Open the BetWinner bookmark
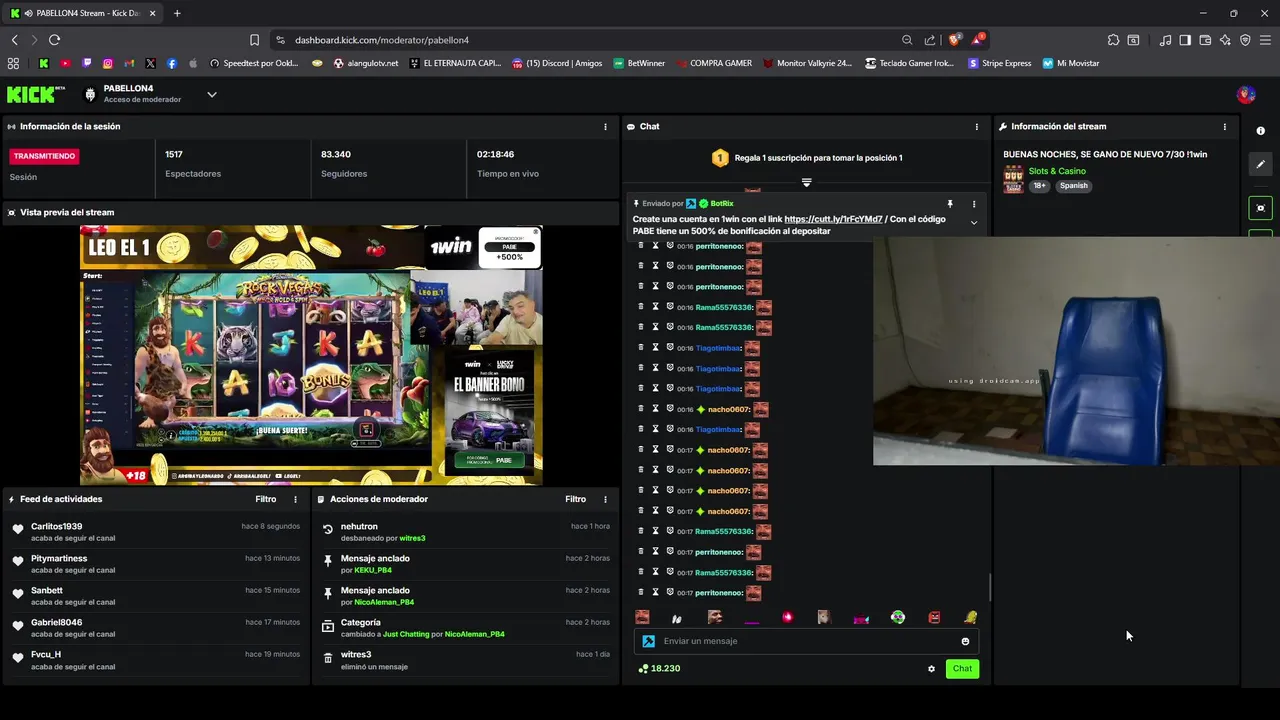 pyautogui.click(x=638, y=63)
